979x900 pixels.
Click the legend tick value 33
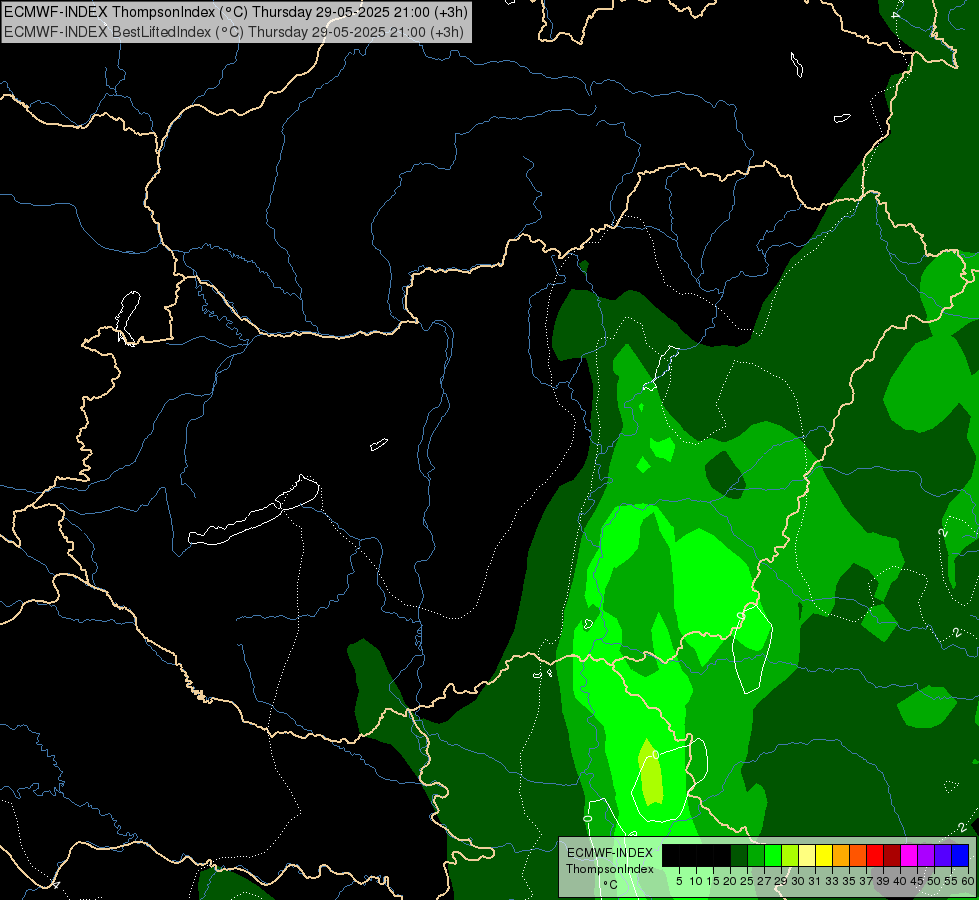(x=832, y=881)
